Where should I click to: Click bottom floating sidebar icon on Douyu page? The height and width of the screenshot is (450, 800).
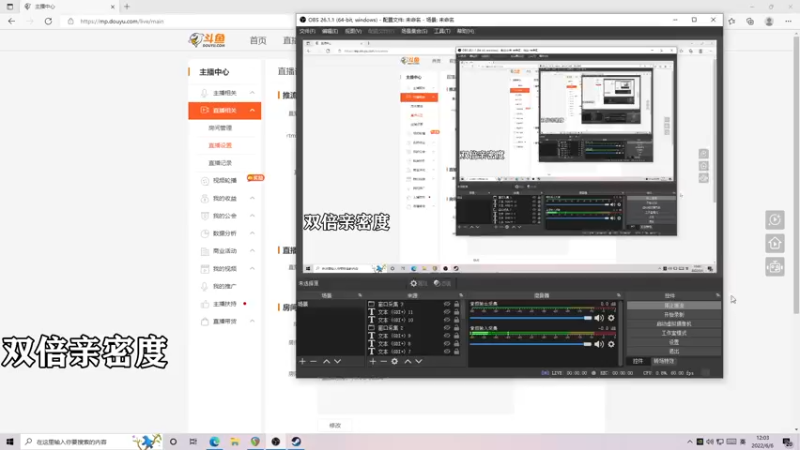[x=774, y=267]
